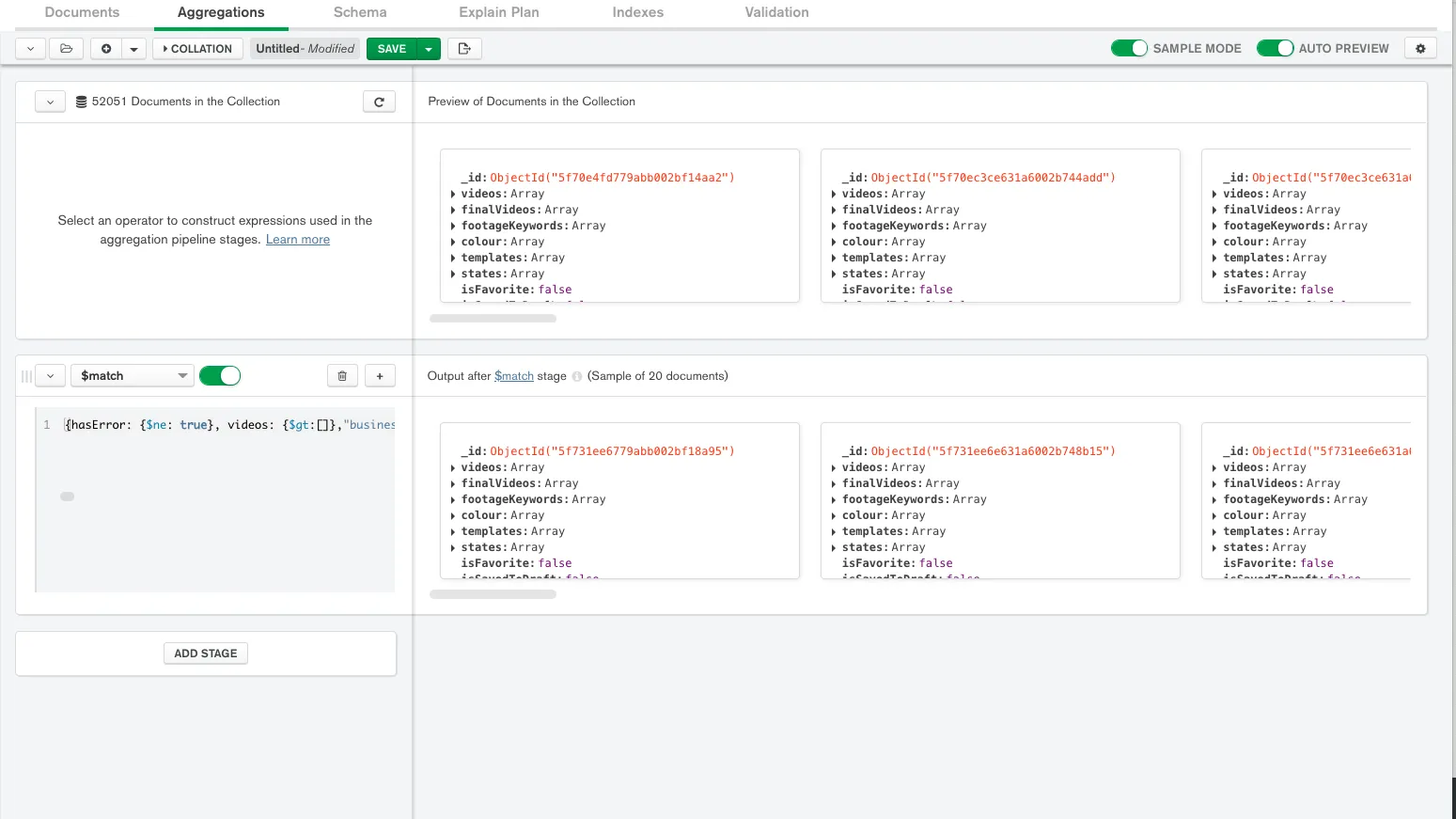Screen dimensions: 1456x819
Task: Click isFavorite value in document 5f731ee6e631a6002b748b15
Action: coord(936,563)
